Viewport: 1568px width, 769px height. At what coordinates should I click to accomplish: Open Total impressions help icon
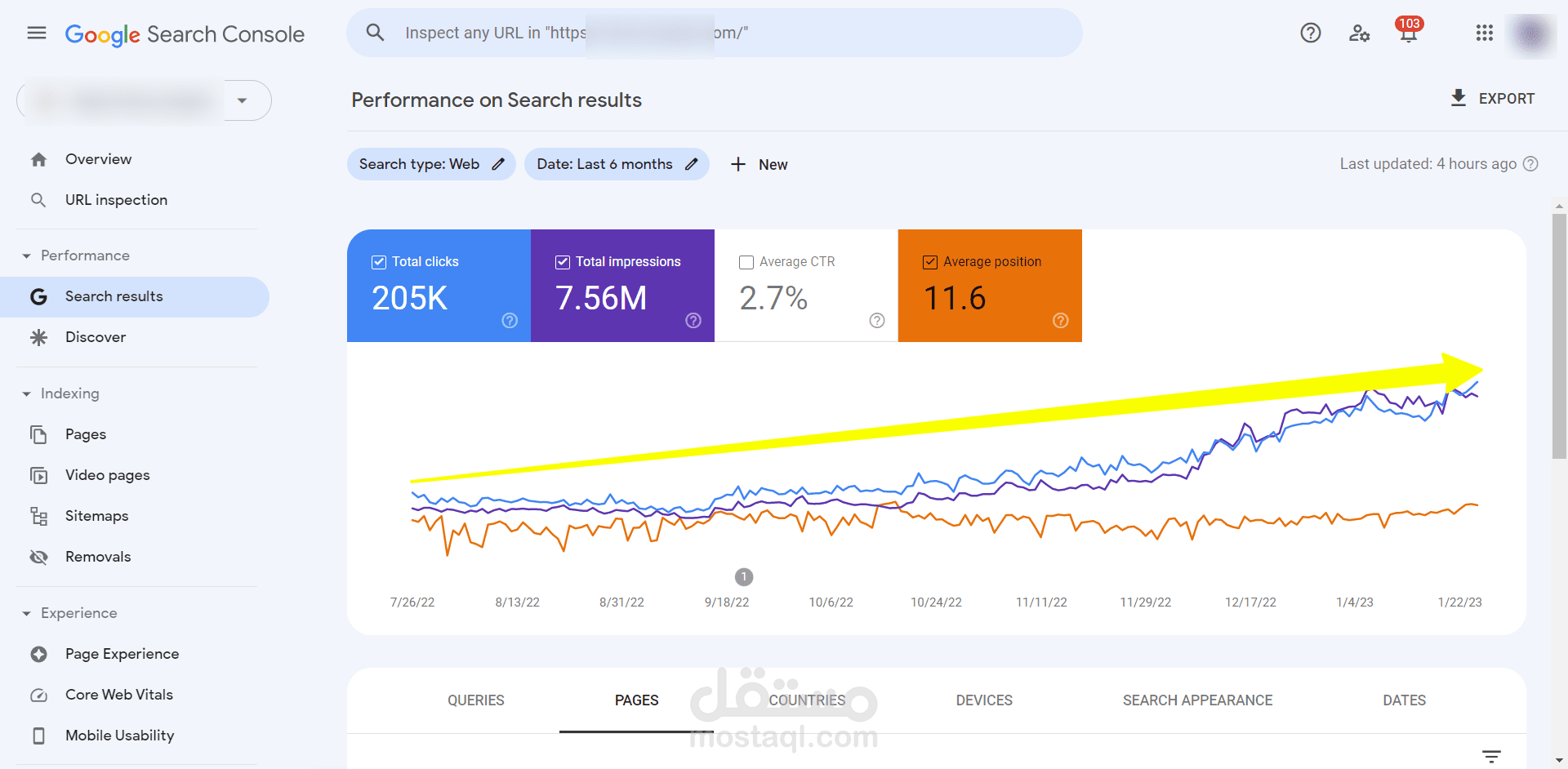coord(693,321)
